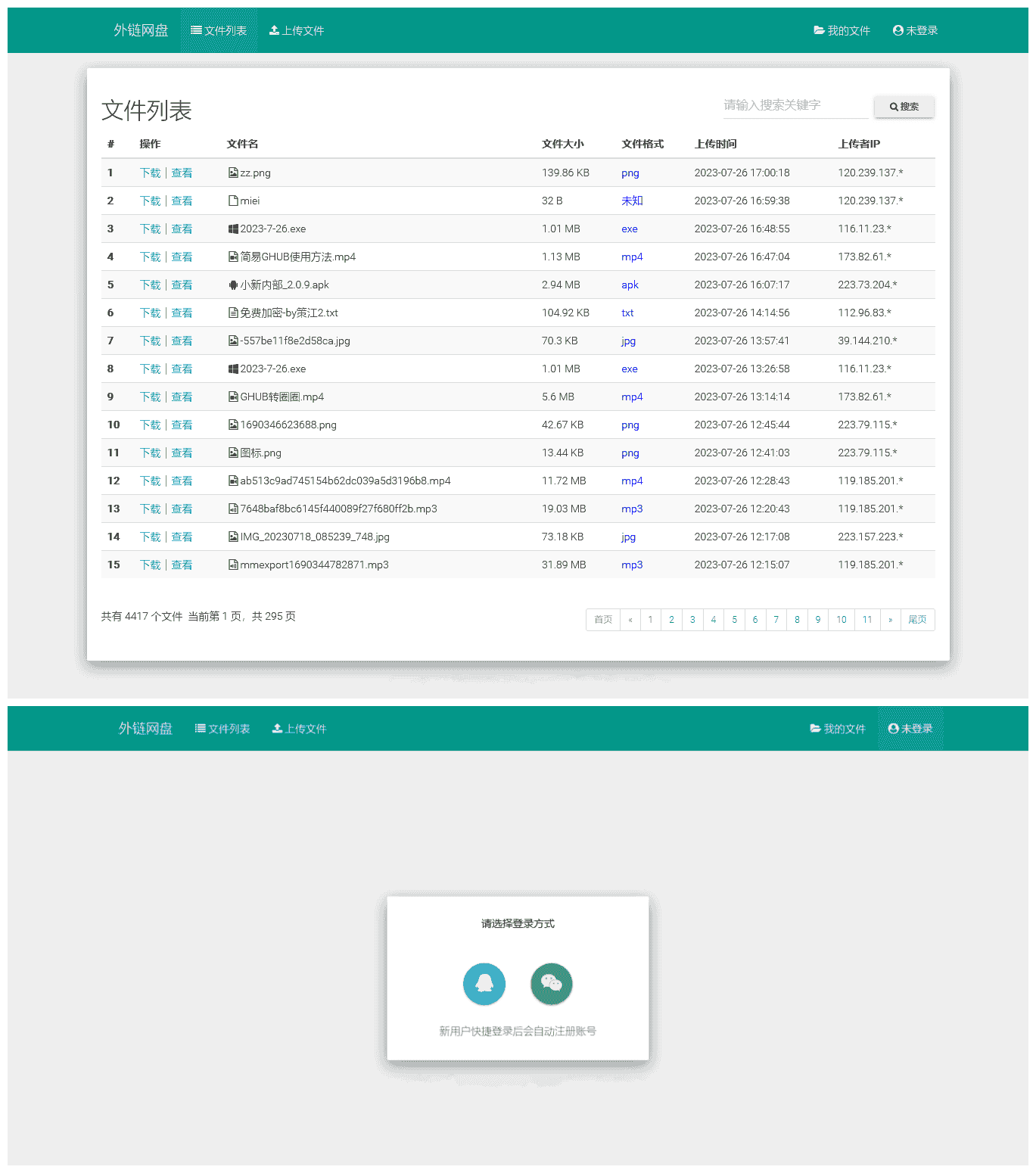
Task: Choose the WeChat login icon
Action: click(552, 984)
